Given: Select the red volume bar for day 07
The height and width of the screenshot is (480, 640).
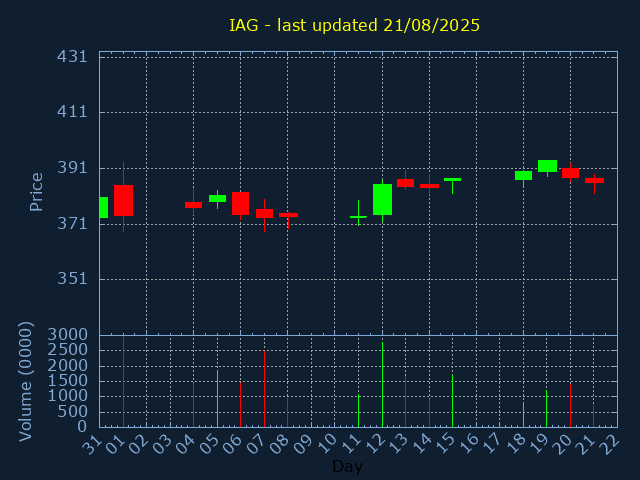Looking at the screenshot, I should click(264, 389).
